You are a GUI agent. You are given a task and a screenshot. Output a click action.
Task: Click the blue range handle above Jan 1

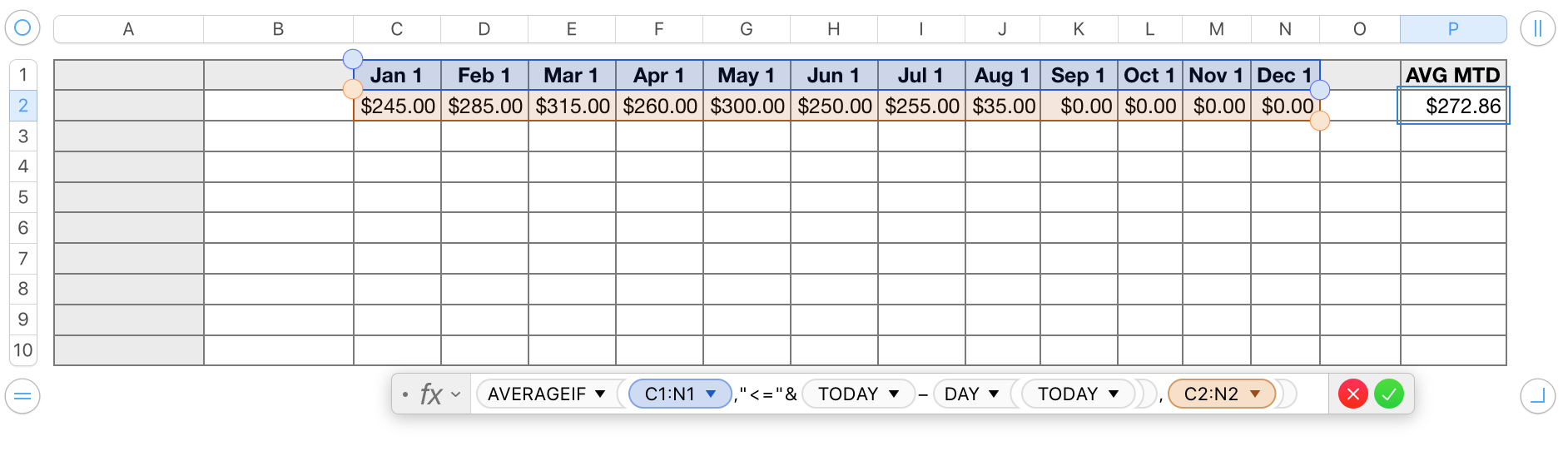click(x=353, y=59)
